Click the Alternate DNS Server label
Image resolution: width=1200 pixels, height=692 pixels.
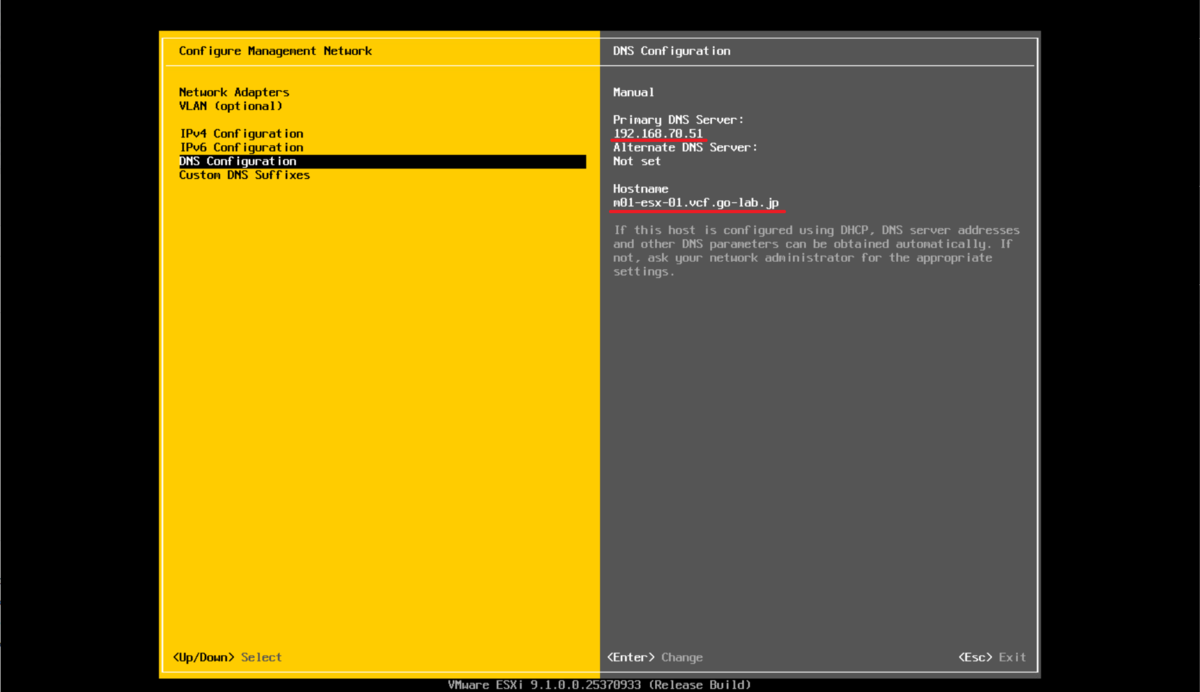(x=686, y=147)
